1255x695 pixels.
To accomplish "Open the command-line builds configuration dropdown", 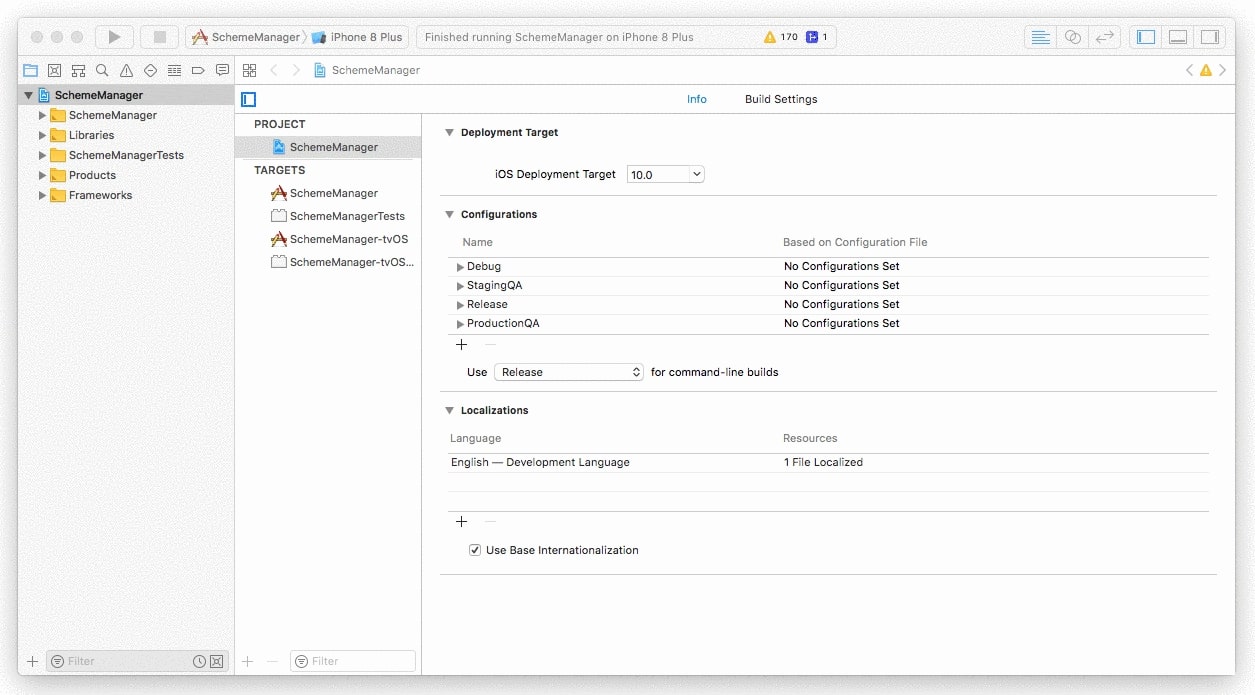I will (568, 371).
